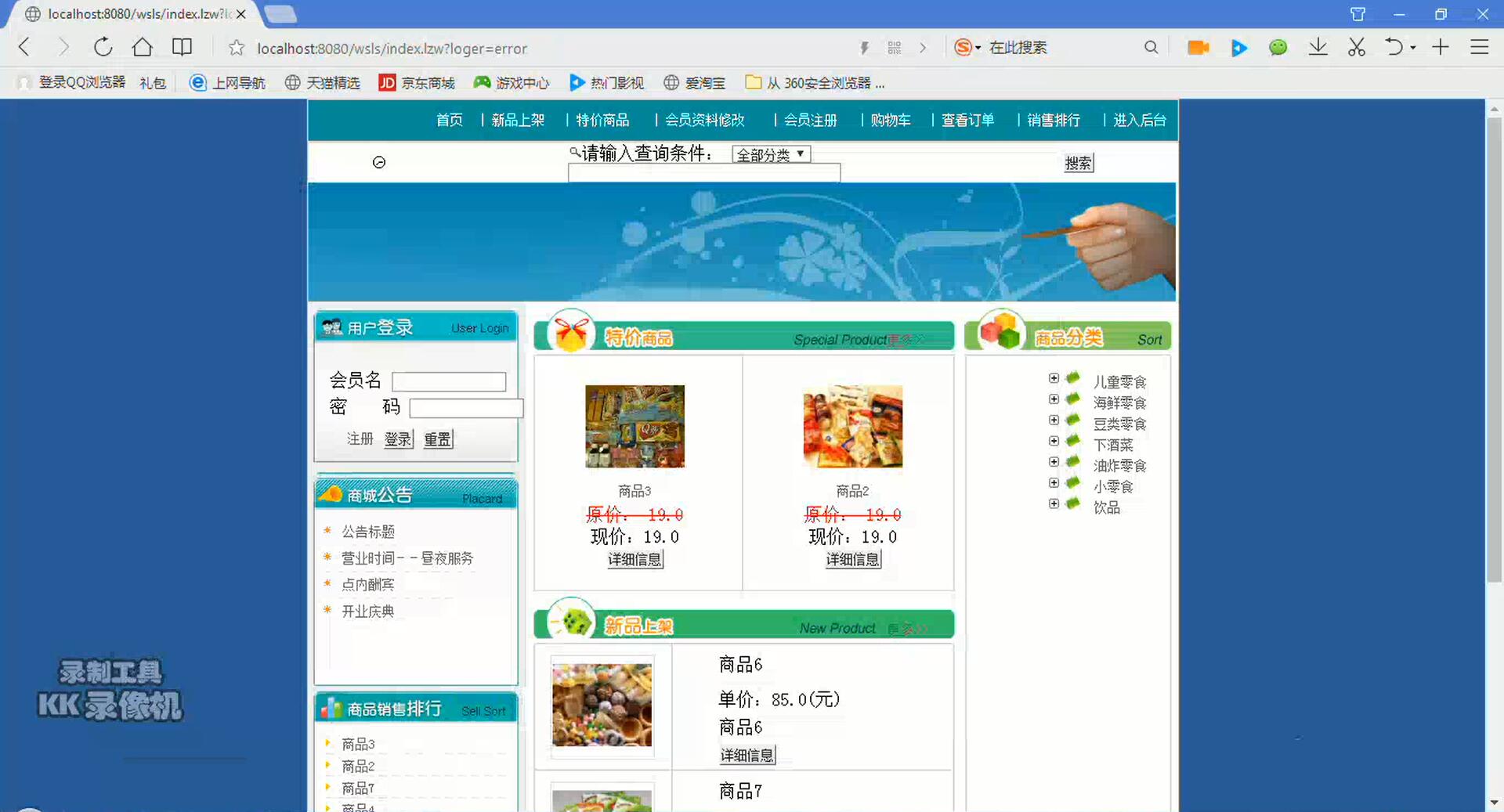Go to 首页 in site navigation
1504x812 pixels.
(449, 120)
